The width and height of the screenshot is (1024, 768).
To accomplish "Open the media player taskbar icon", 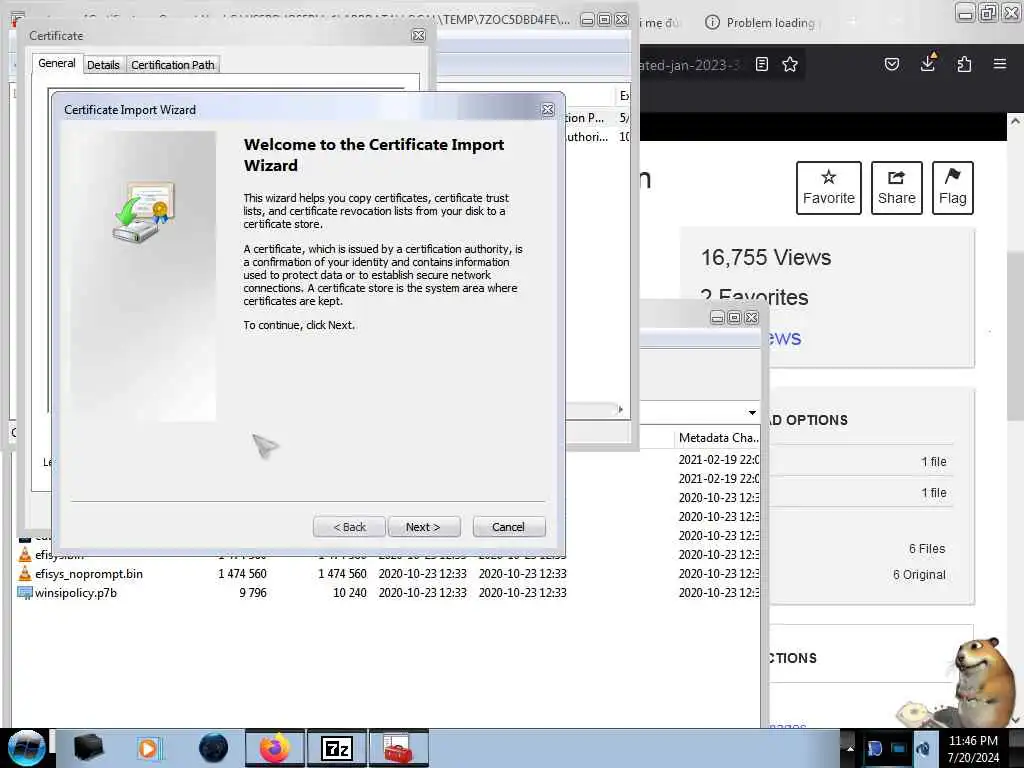I will [x=148, y=748].
